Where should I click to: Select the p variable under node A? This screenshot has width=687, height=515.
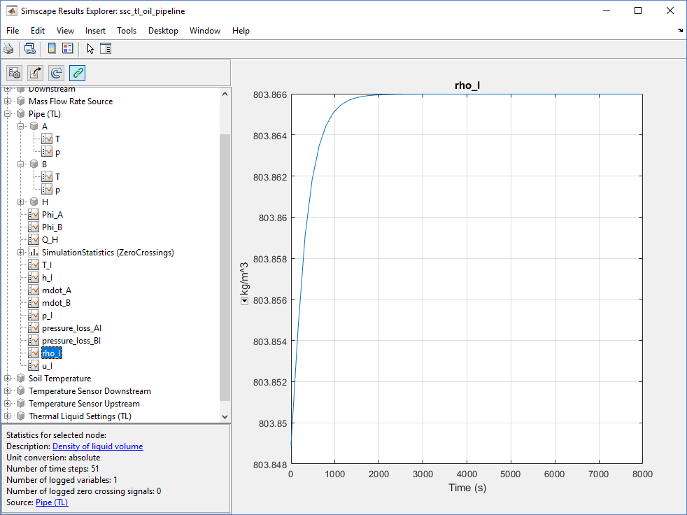pyautogui.click(x=57, y=152)
